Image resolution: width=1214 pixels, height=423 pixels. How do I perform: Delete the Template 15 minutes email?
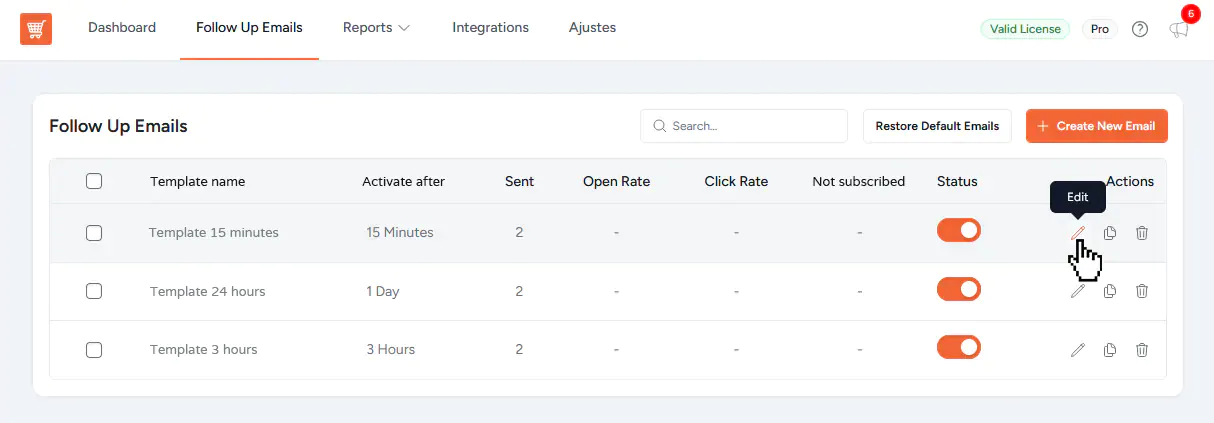click(x=1142, y=233)
